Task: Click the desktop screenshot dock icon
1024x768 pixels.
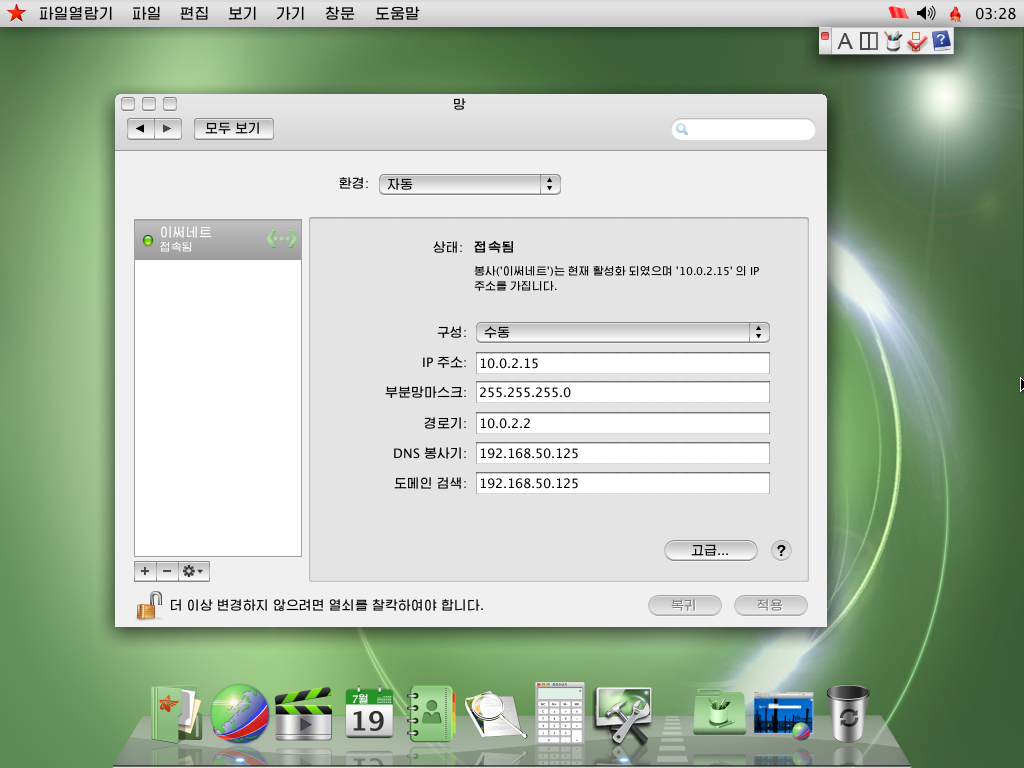Action: pyautogui.click(x=783, y=714)
